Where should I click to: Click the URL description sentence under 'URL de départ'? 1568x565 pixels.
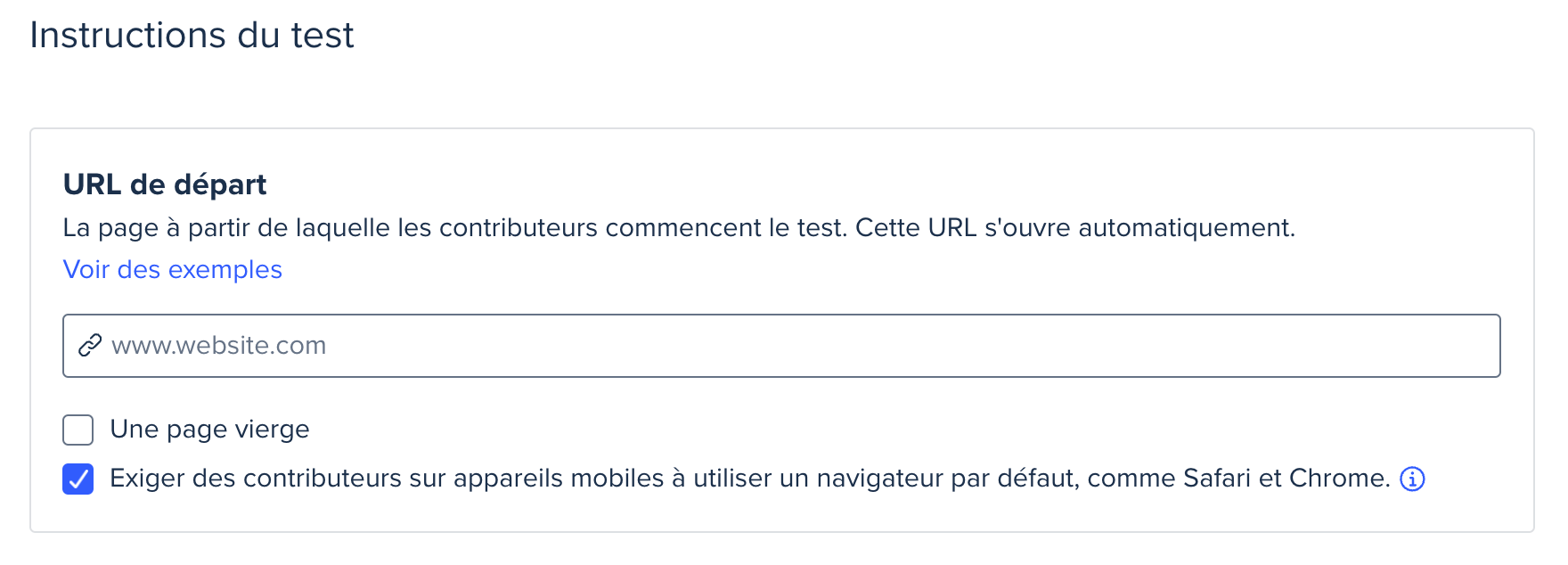pos(680,227)
